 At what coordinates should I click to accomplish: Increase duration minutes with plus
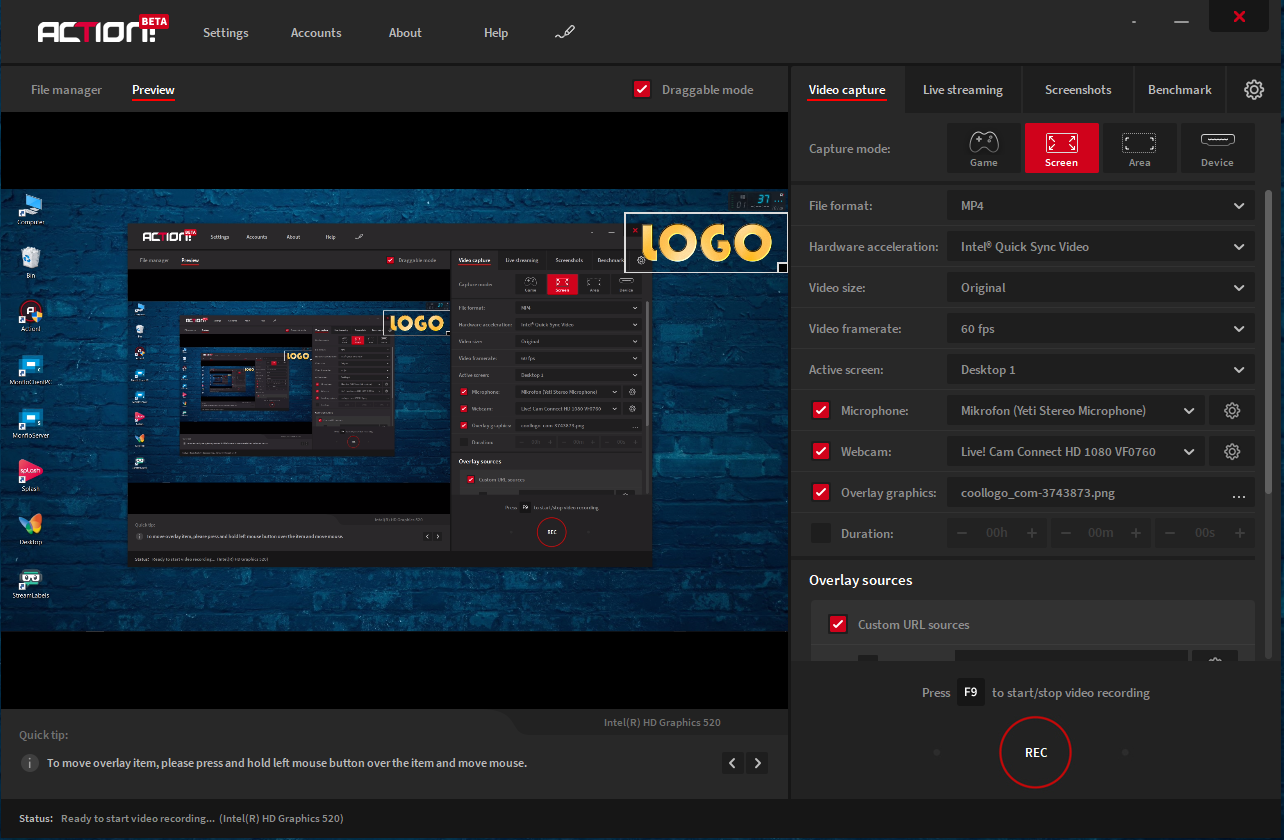[x=1136, y=533]
